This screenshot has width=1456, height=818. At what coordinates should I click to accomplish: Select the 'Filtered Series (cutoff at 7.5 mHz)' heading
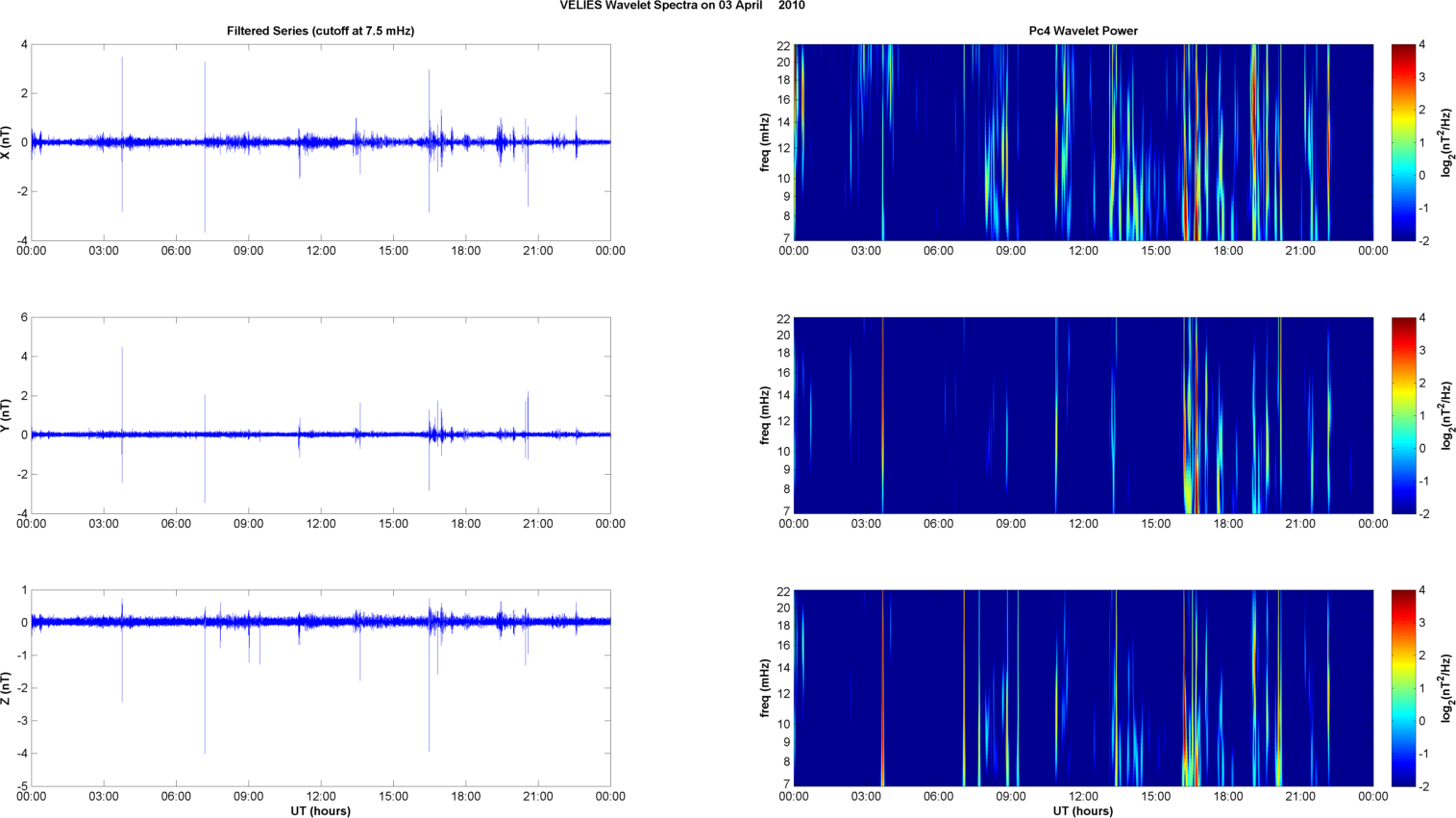pos(320,31)
